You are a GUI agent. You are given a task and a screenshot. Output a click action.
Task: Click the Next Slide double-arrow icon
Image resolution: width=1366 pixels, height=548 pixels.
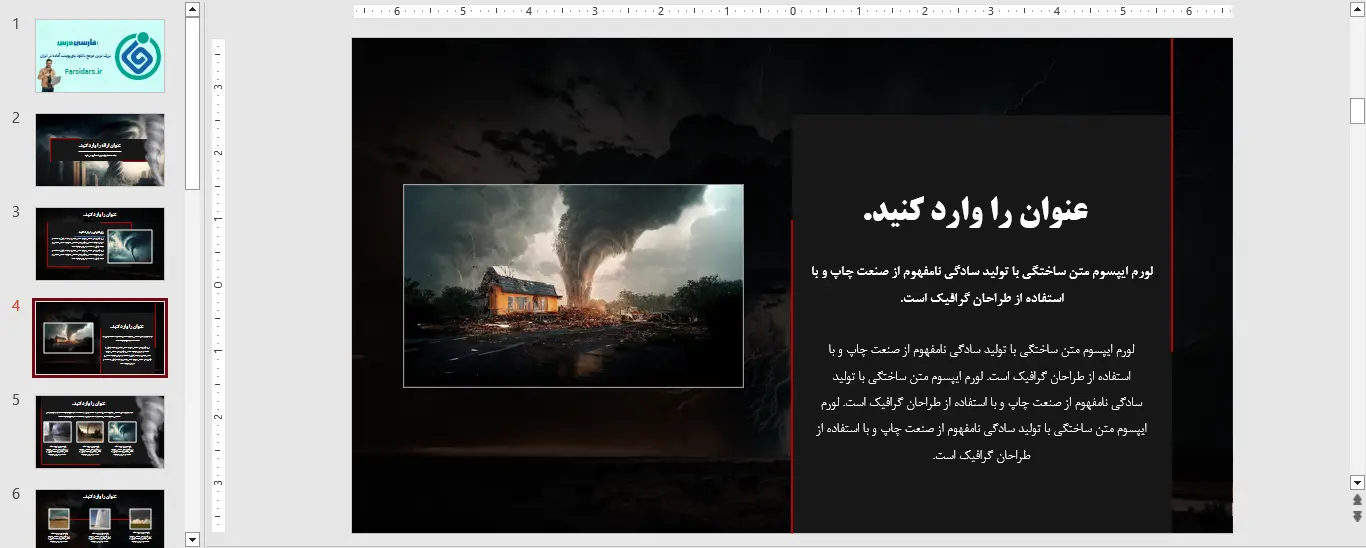tap(1357, 516)
